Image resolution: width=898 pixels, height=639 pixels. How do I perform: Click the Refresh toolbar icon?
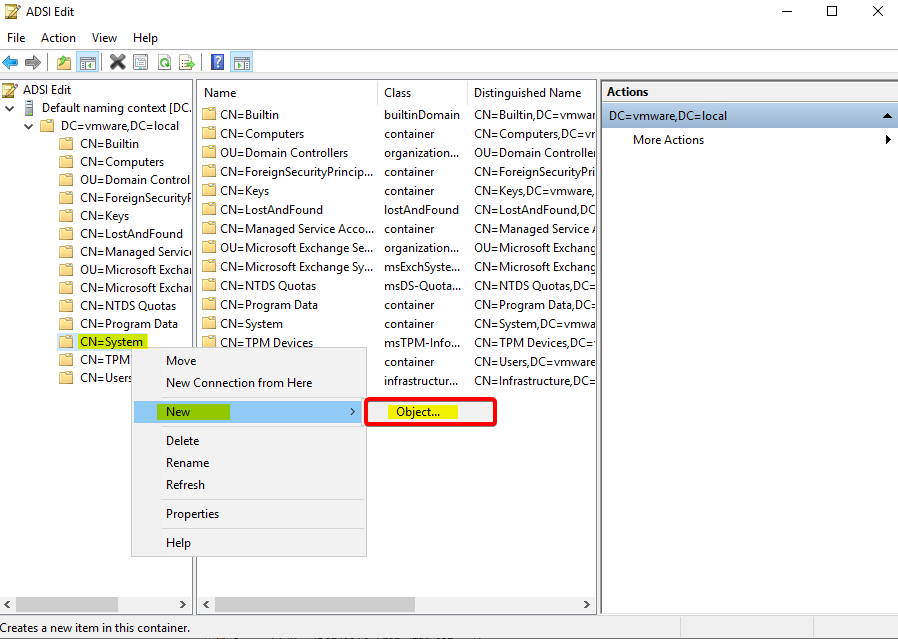click(x=163, y=62)
